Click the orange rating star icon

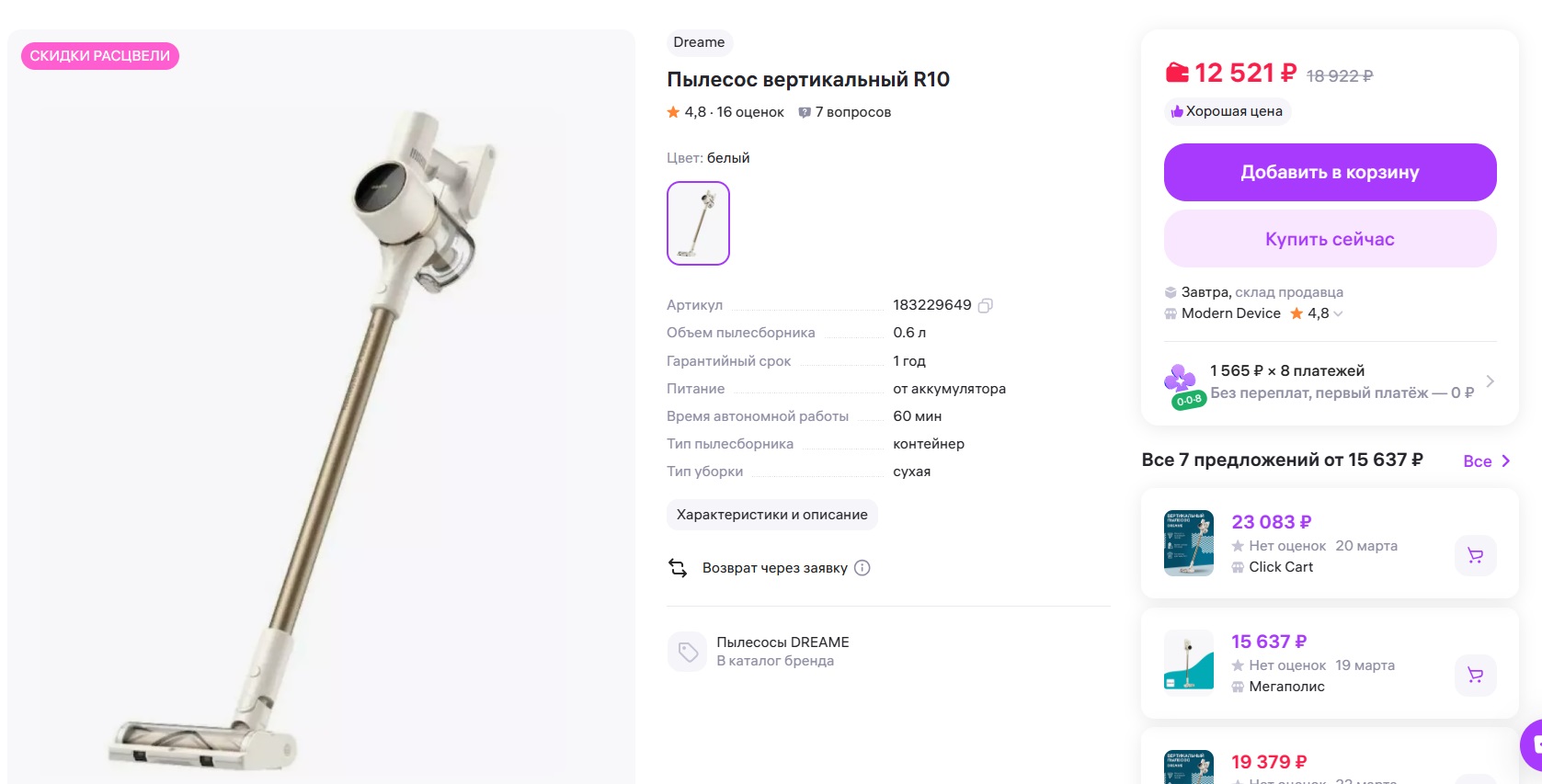[673, 112]
